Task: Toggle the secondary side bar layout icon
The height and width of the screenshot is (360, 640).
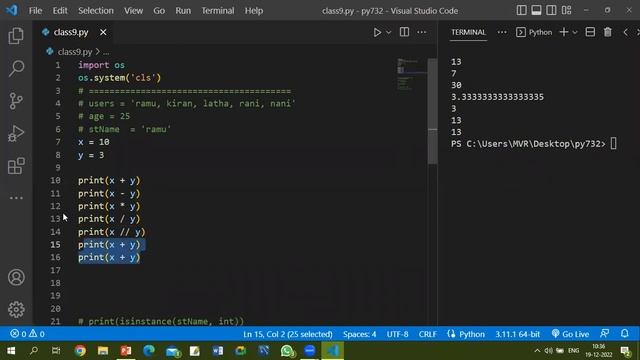Action: 551,11
